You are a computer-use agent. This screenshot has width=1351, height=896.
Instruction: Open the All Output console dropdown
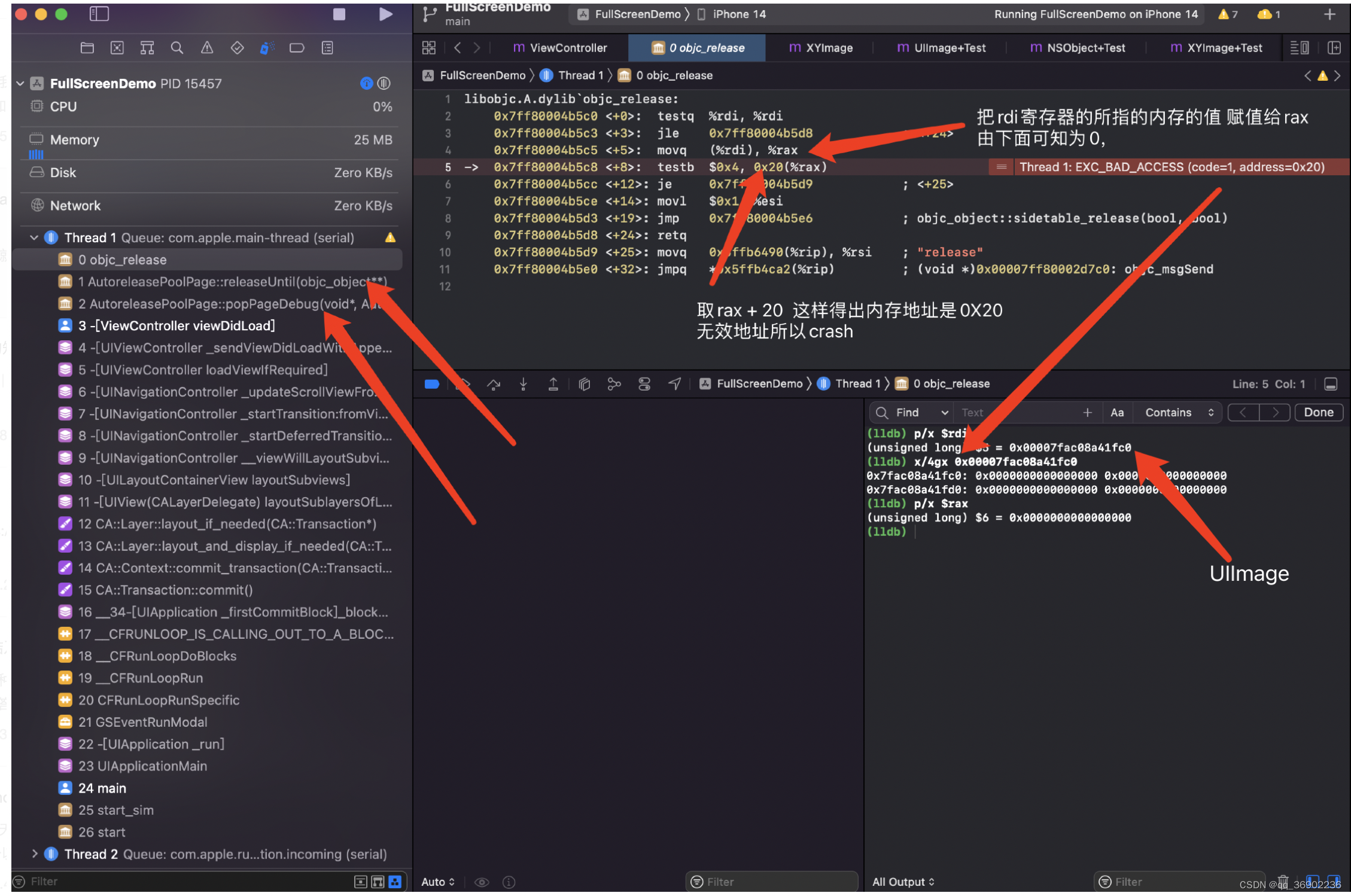[903, 882]
